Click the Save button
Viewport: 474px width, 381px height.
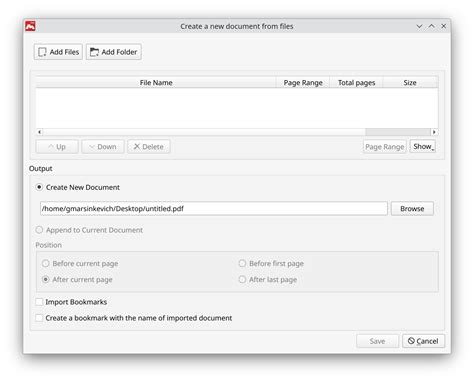click(x=377, y=341)
